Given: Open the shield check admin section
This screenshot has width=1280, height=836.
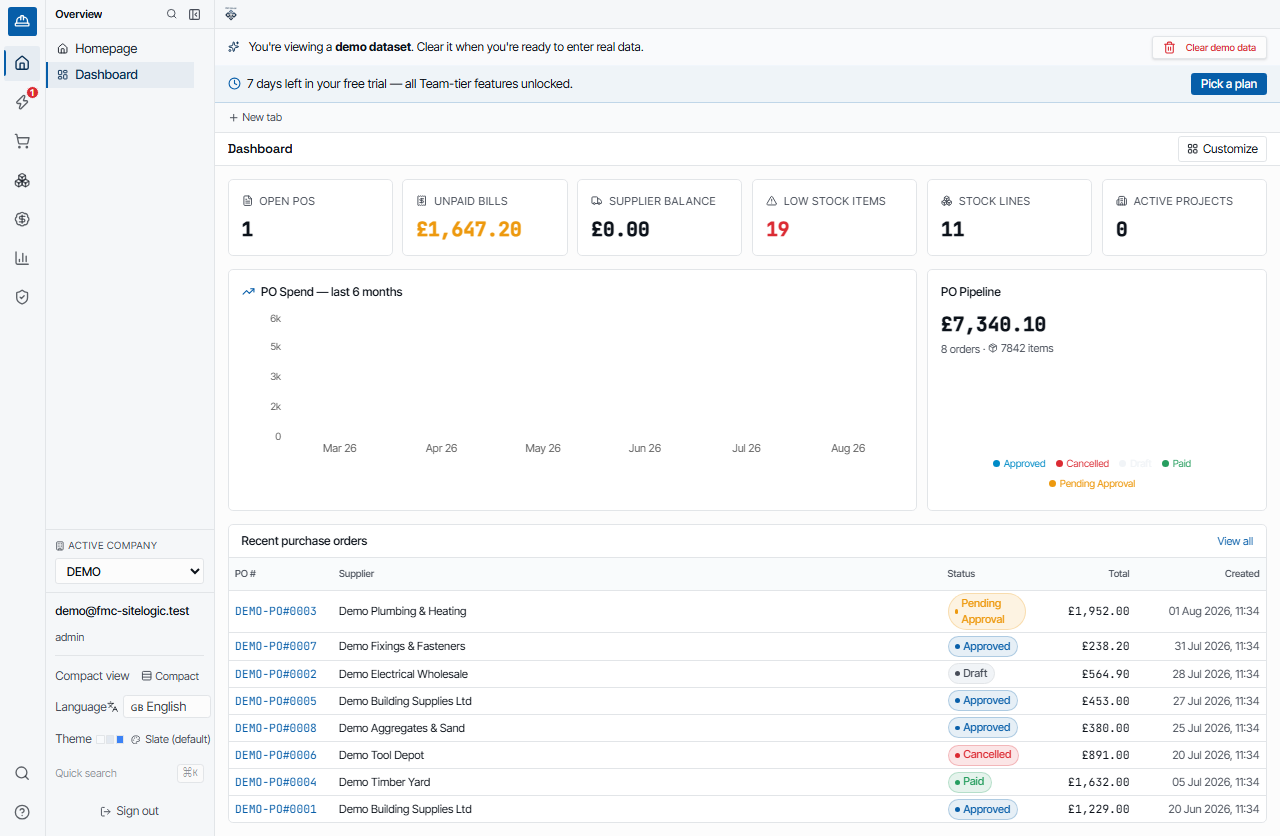Looking at the screenshot, I should click(x=22, y=297).
